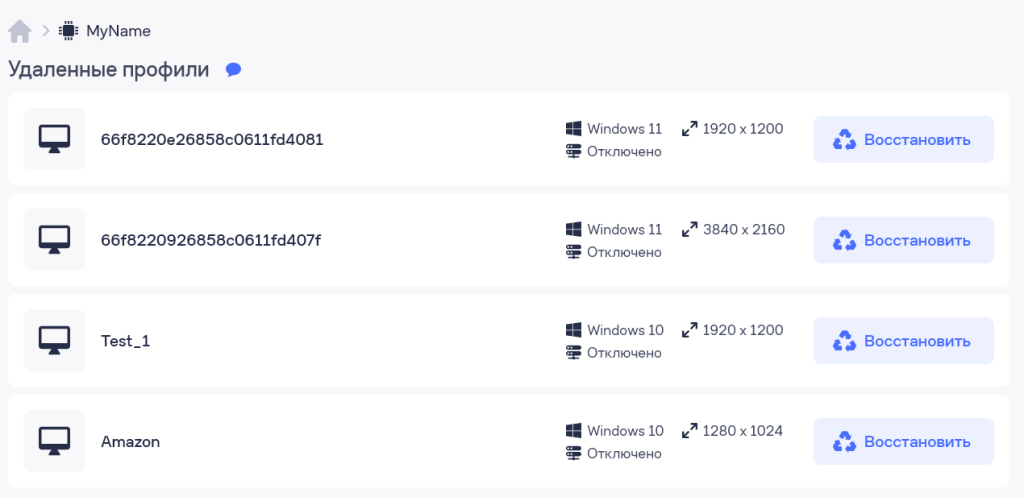The image size is (1024, 497).
Task: Click the Test_1 profile monitor icon
Action: tap(54, 340)
